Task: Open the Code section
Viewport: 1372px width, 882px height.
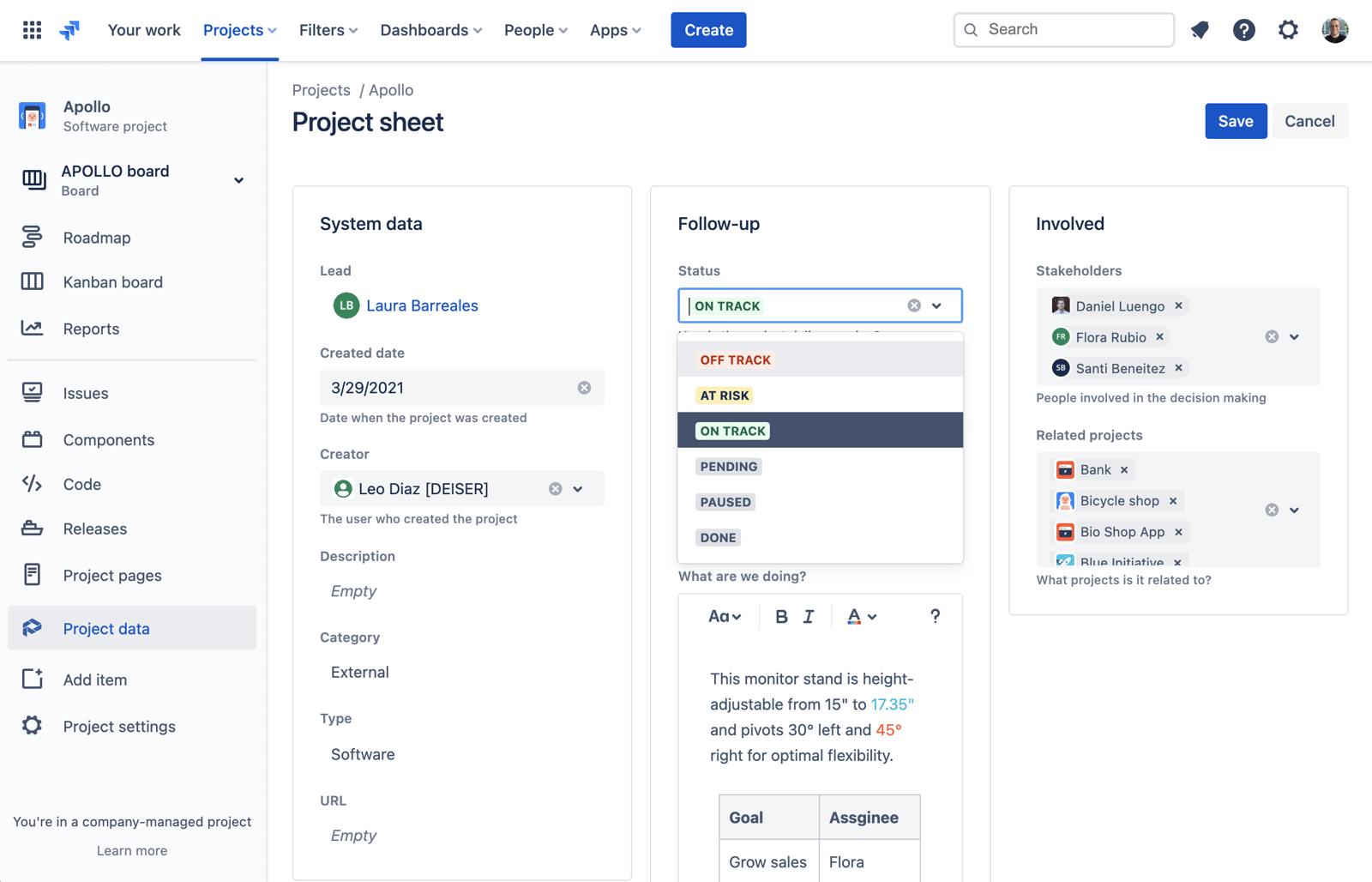Action: pos(81,484)
